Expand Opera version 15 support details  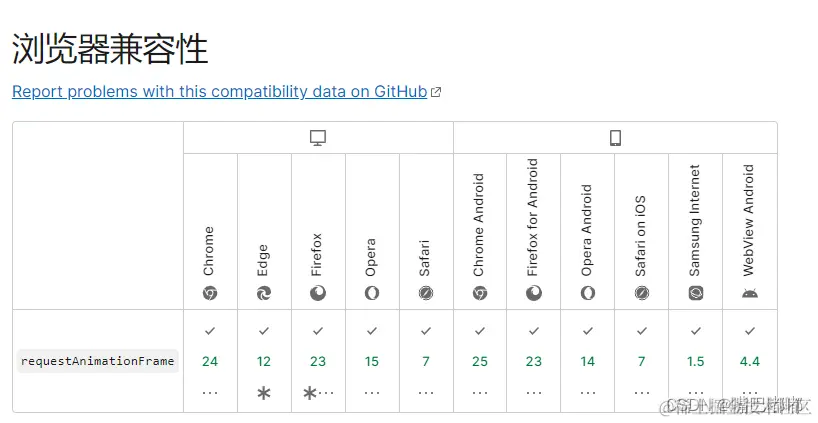(371, 361)
